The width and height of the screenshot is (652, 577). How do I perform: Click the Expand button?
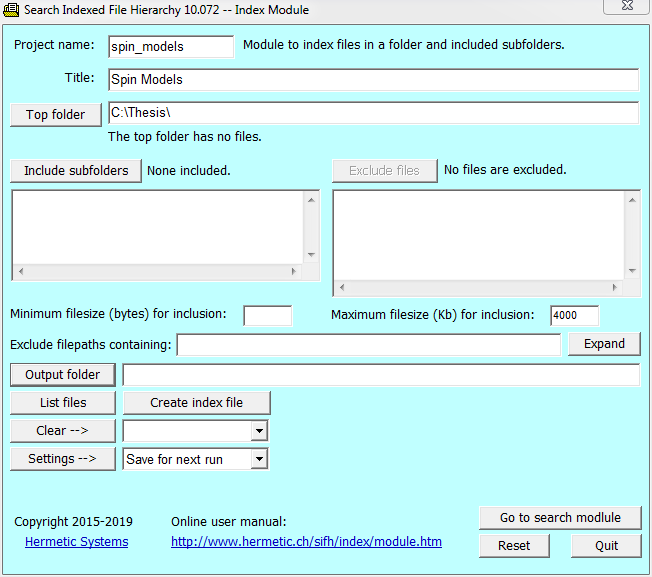click(604, 344)
